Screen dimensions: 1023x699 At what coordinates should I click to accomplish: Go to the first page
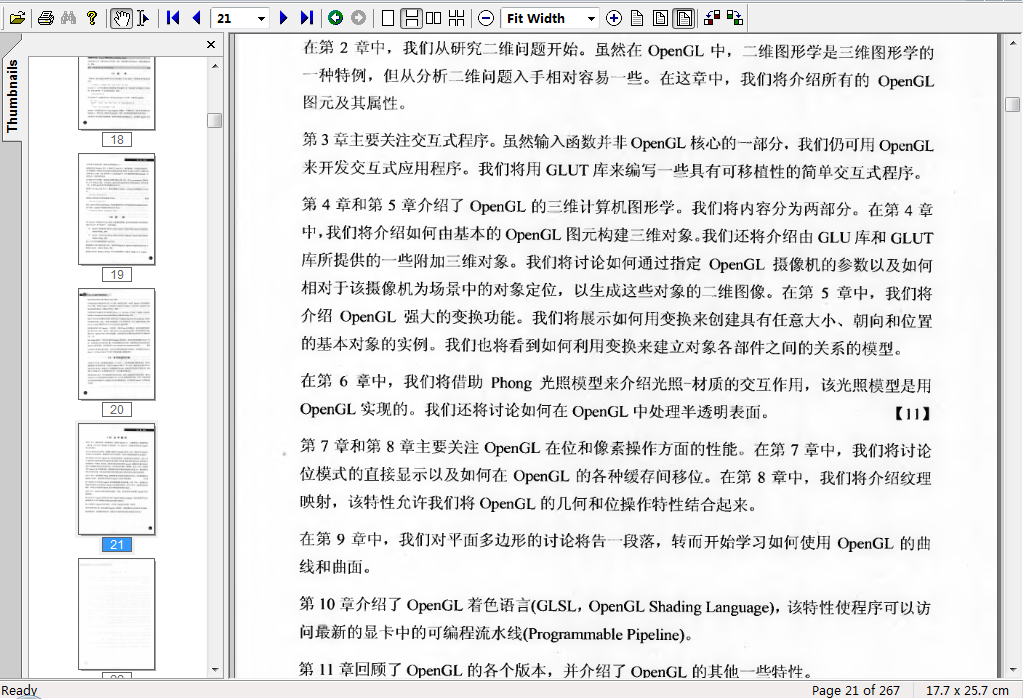tap(173, 18)
